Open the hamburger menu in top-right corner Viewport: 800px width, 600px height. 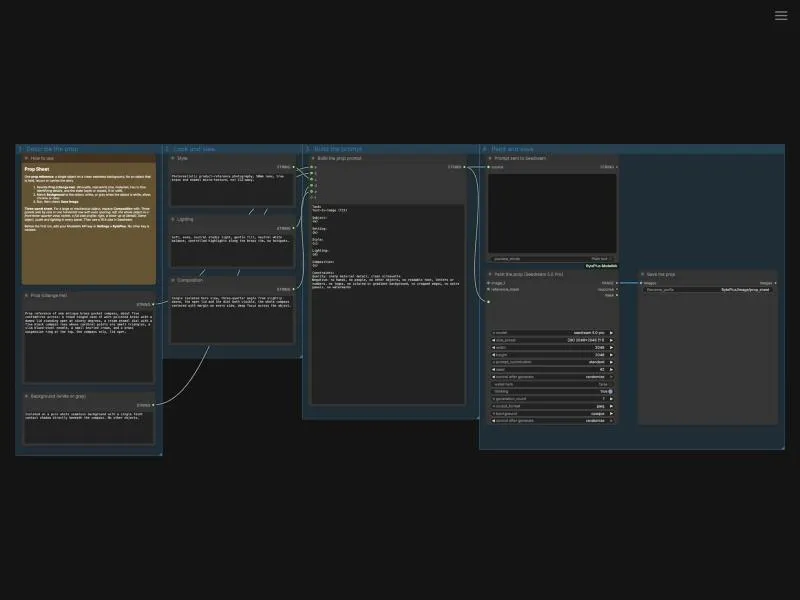(x=781, y=15)
